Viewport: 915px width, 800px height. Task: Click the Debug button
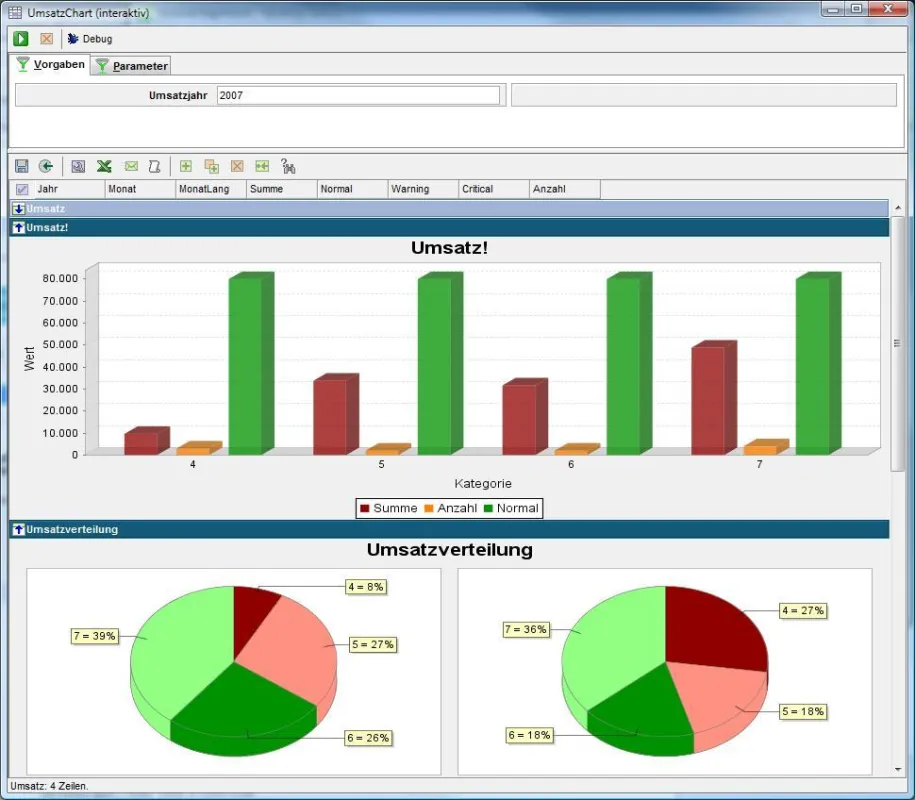pyautogui.click(x=90, y=39)
